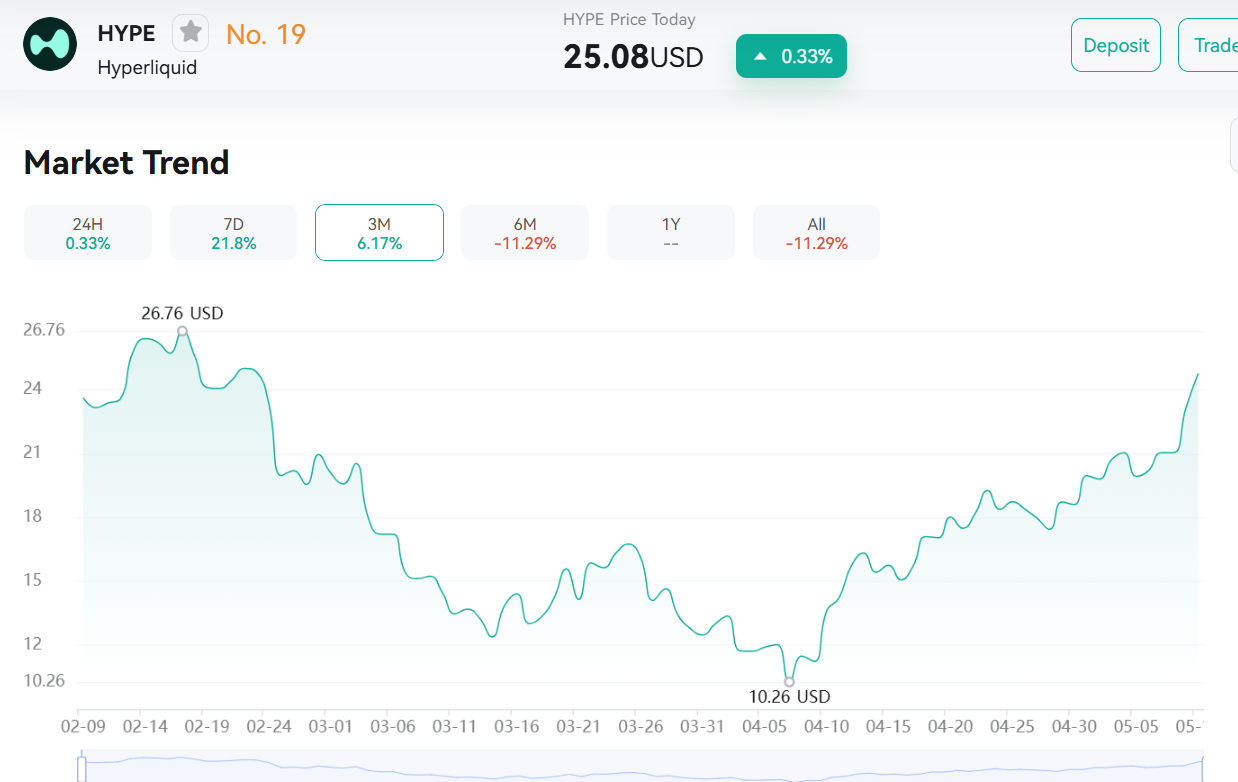This screenshot has height=782, width=1238.
Task: Select the 24H trend tab
Action: tap(88, 232)
